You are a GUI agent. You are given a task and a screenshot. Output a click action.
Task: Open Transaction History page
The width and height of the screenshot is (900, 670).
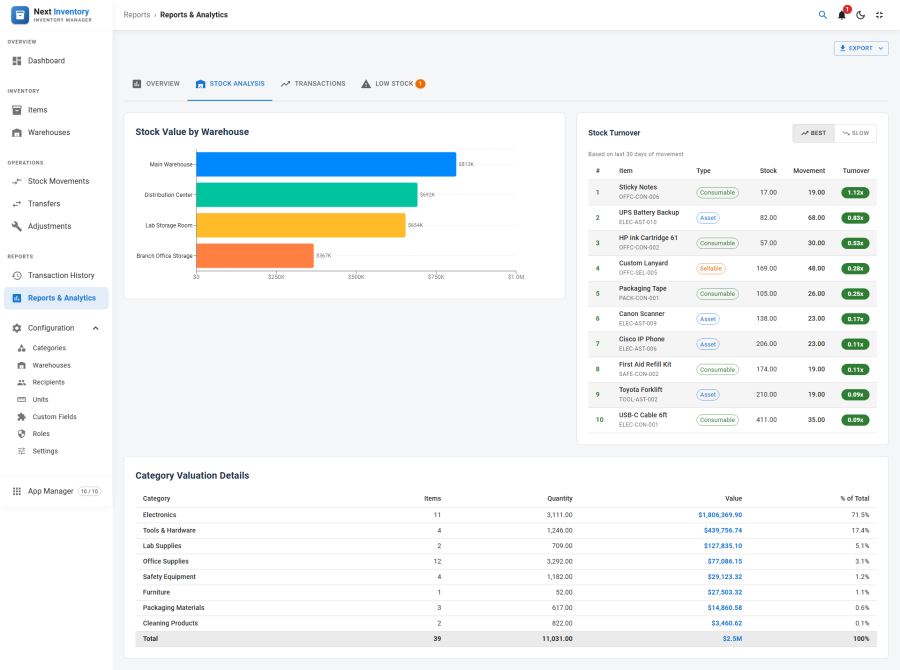56,276
